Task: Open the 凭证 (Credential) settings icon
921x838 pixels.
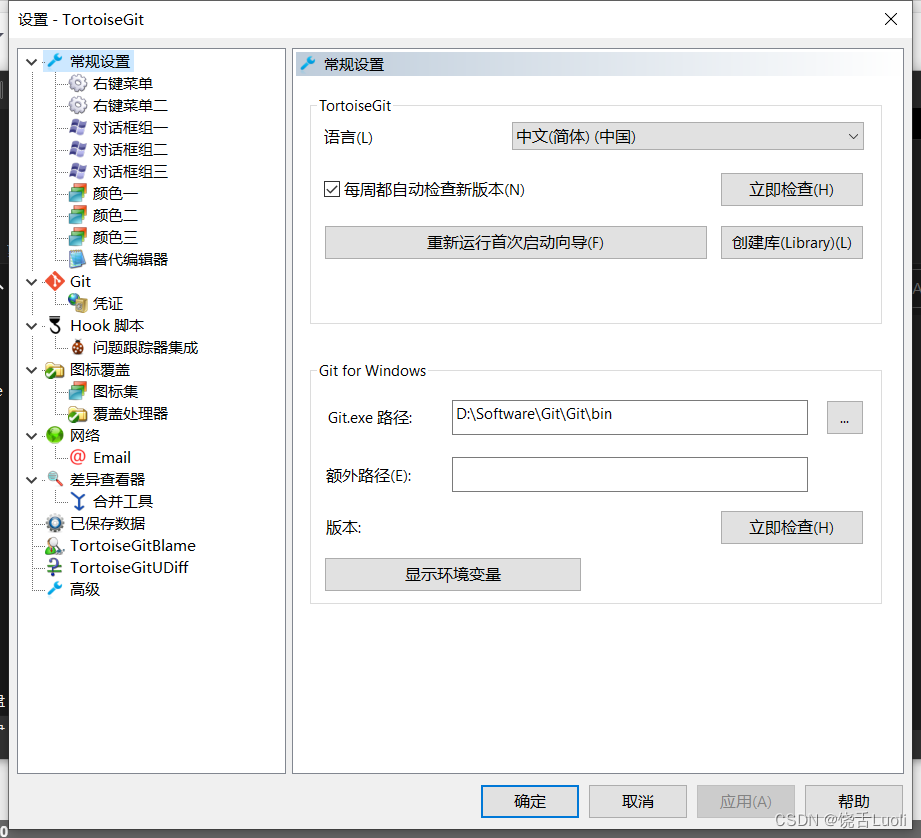Action: coord(108,303)
